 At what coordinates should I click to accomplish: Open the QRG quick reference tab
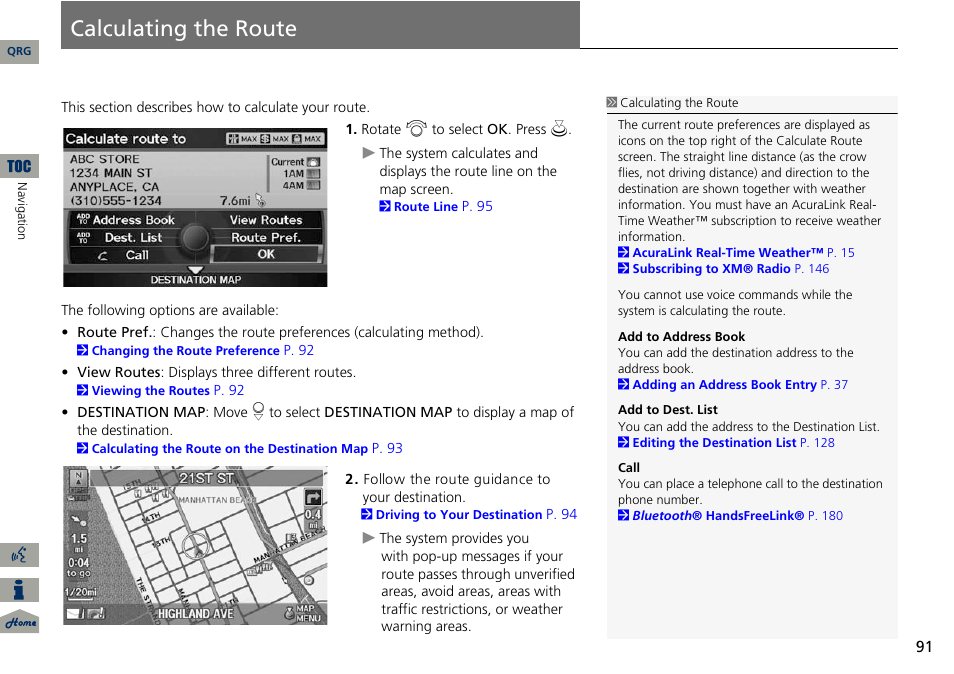pos(19,51)
